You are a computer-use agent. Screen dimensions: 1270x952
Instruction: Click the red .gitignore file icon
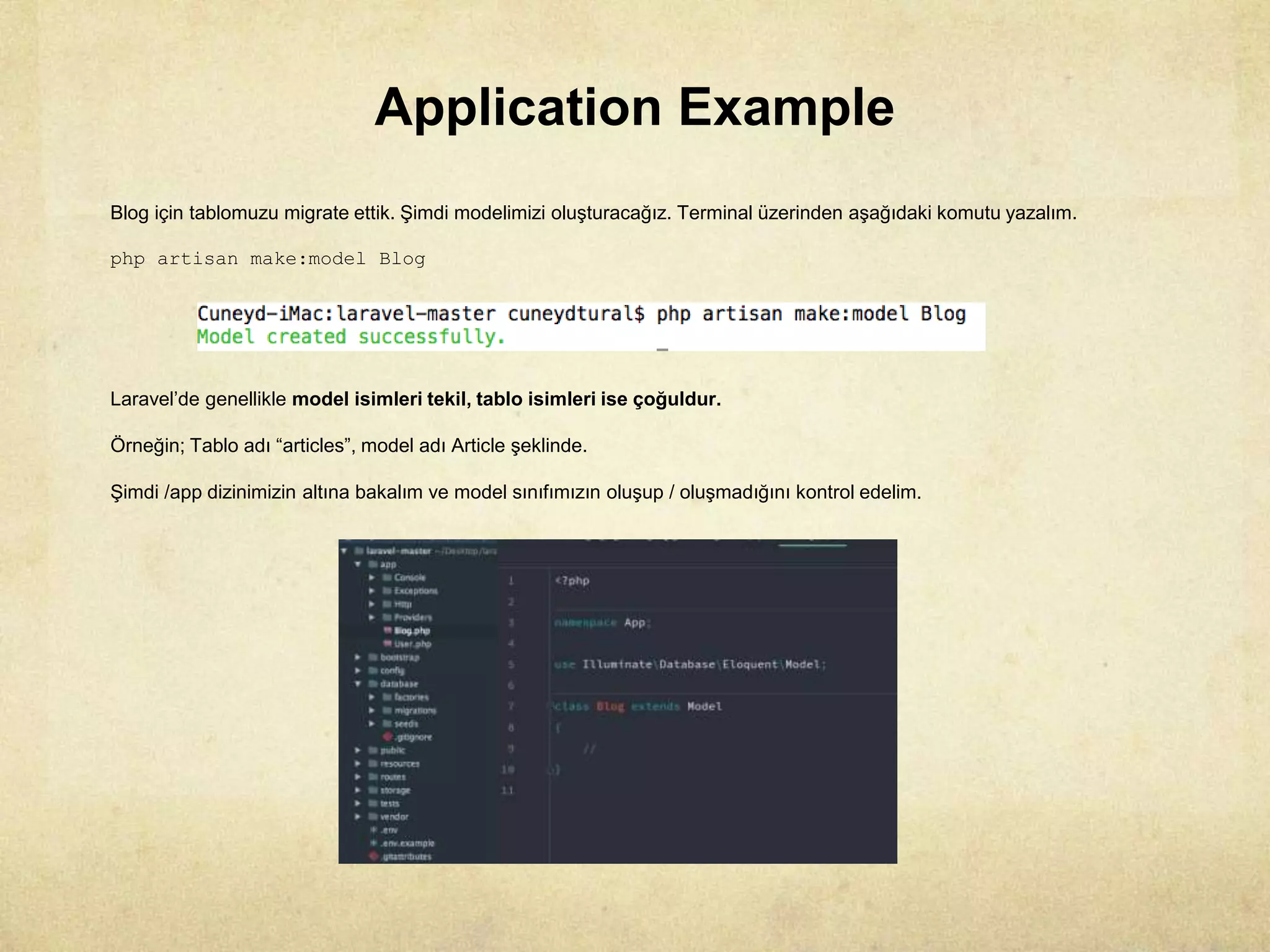click(388, 737)
